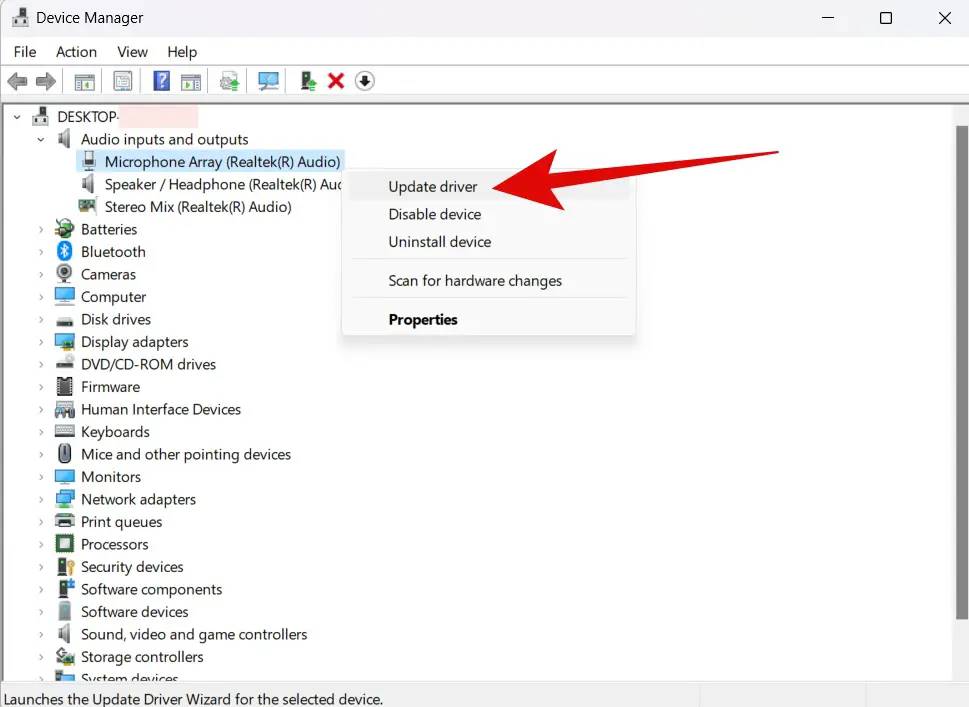This screenshot has width=969, height=707.
Task: Choose Update driver from context menu
Action: pos(488,187)
